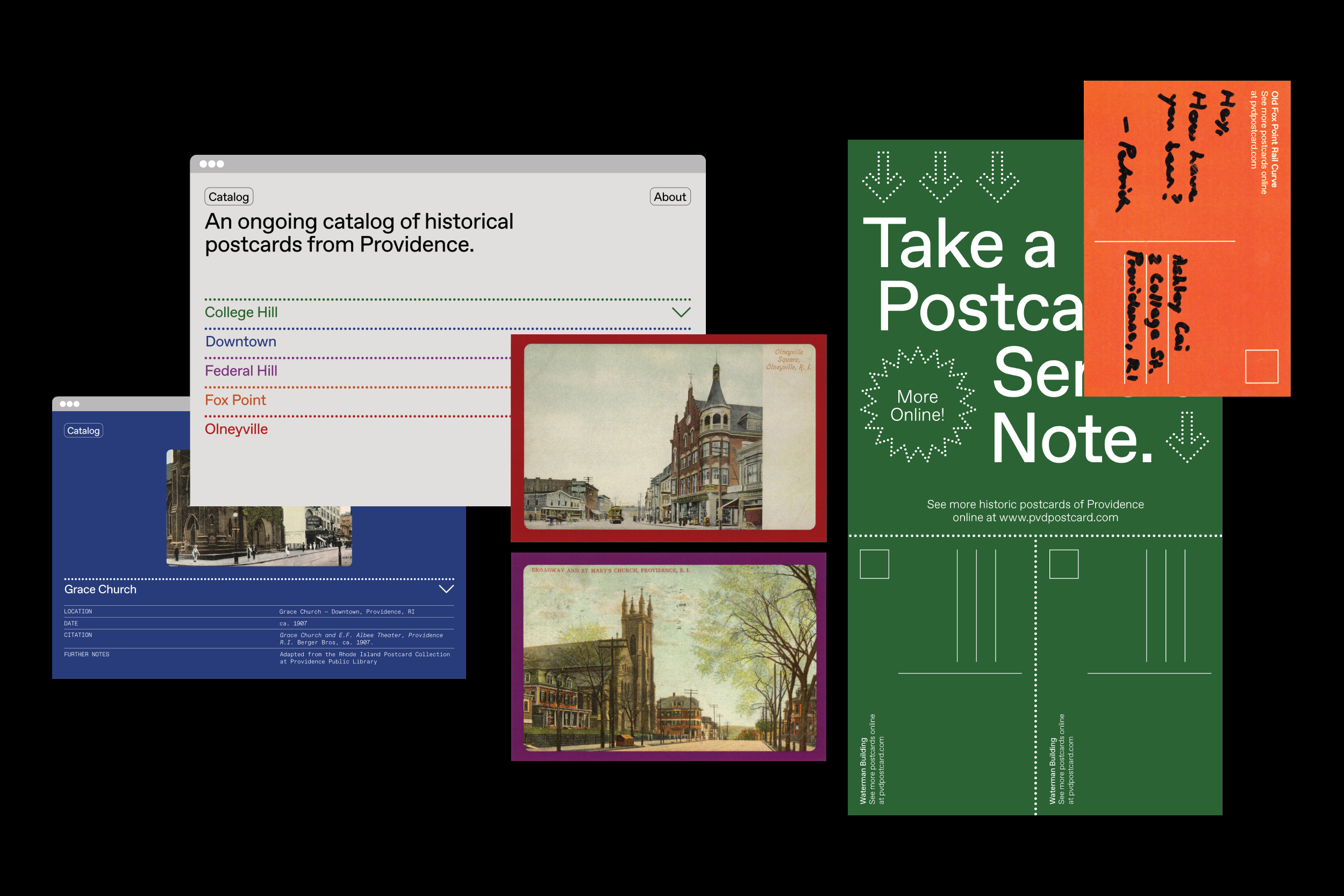Click stamp square on left green postcard back
The image size is (1344, 896).
tap(874, 564)
